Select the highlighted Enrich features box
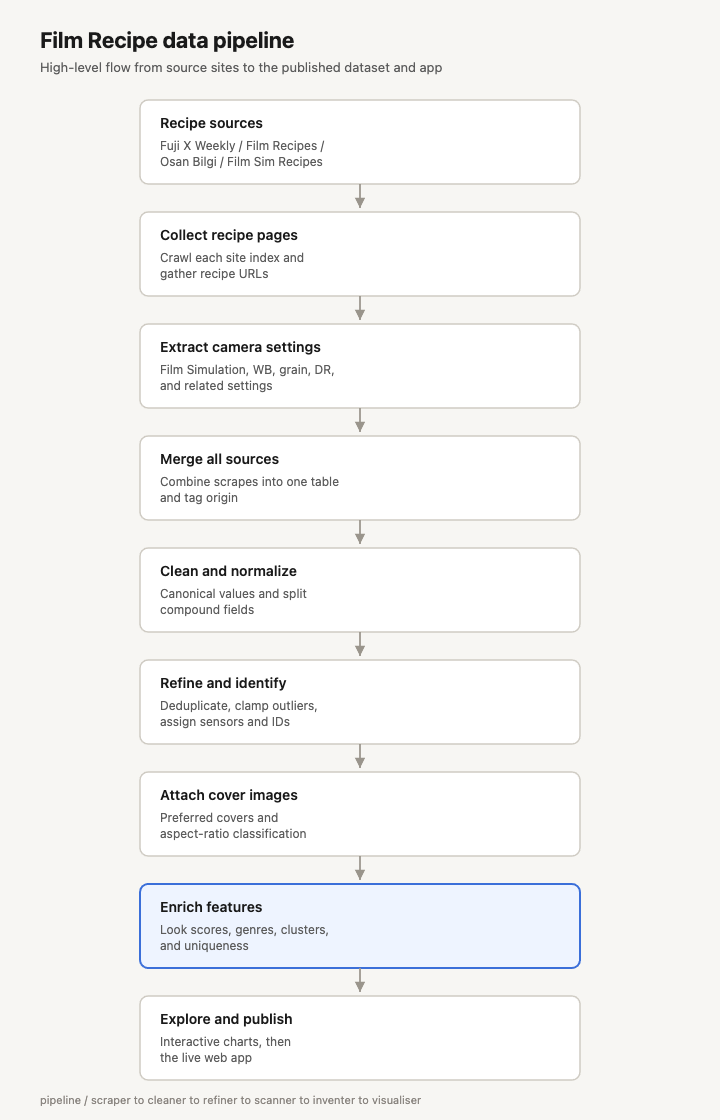This screenshot has width=720, height=1120. tap(360, 926)
